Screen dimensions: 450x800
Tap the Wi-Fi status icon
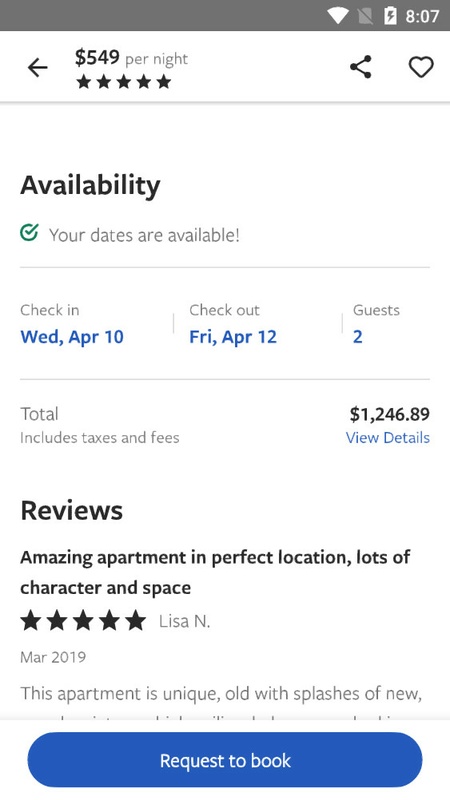337,16
